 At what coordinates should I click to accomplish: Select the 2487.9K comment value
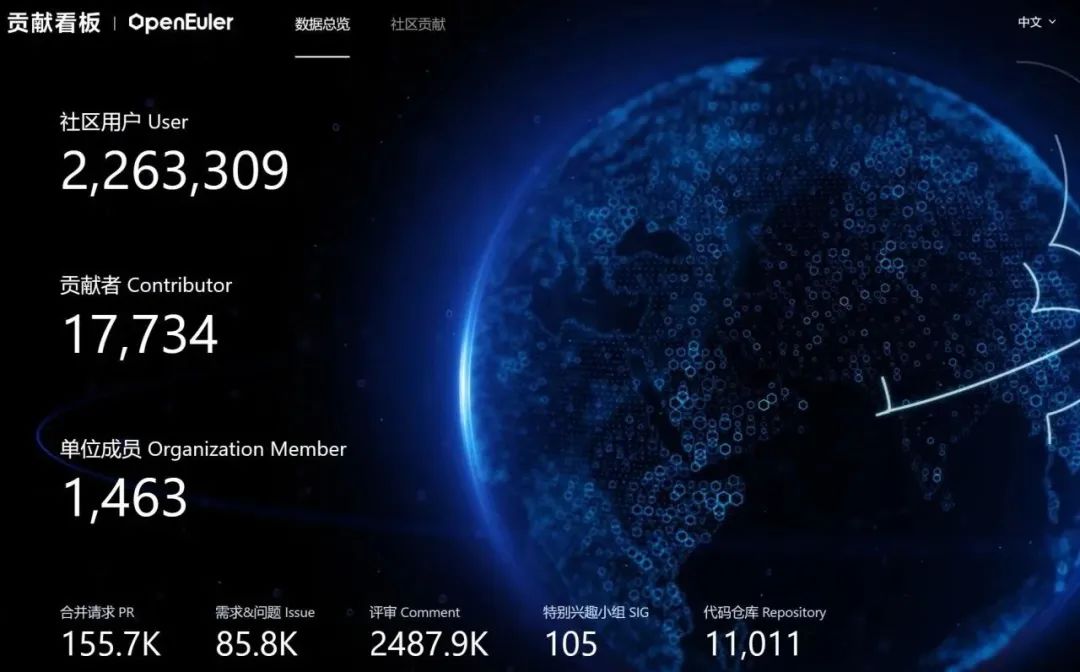(x=429, y=645)
